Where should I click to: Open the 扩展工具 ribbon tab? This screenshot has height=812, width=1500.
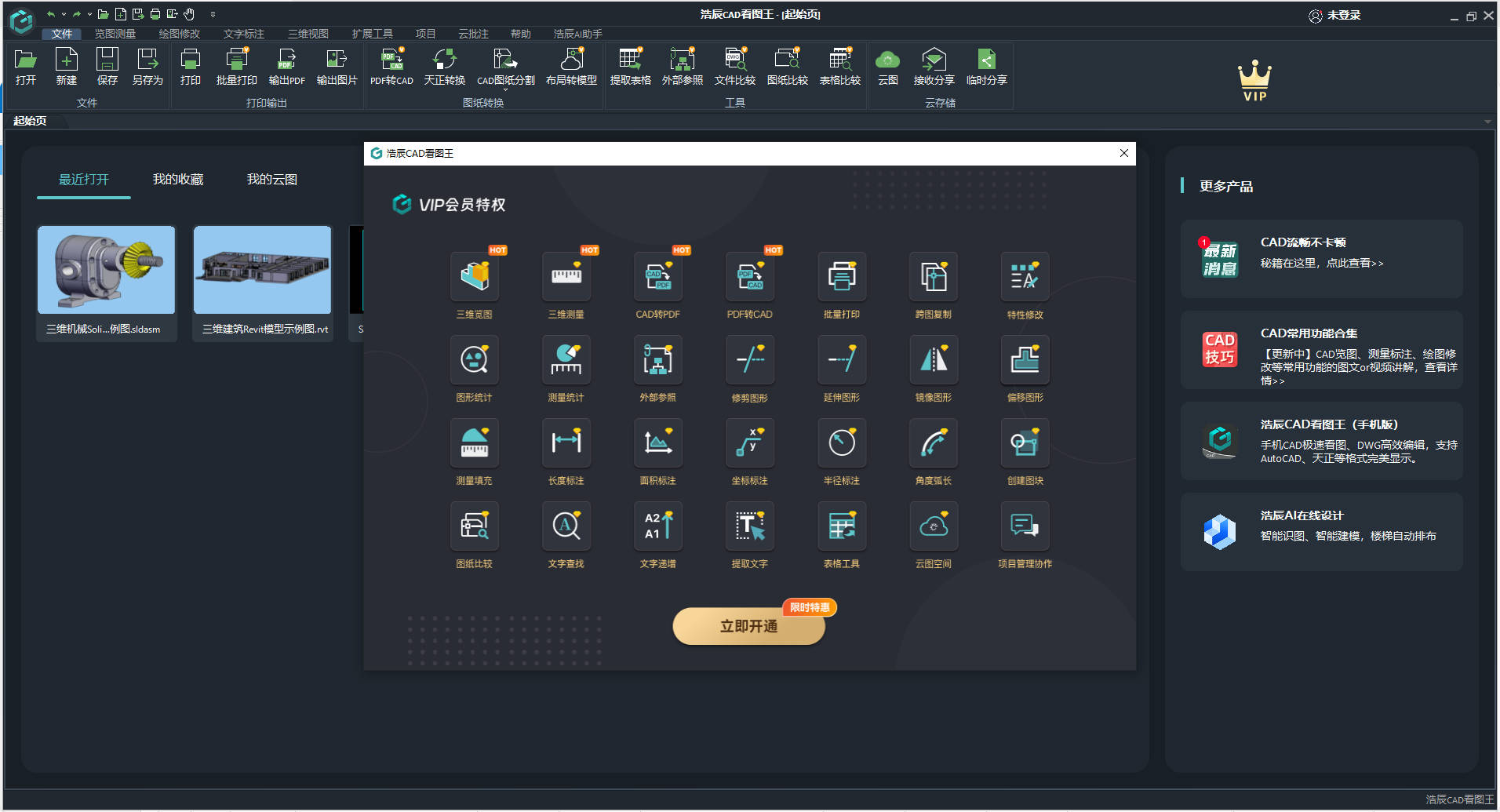coord(373,34)
